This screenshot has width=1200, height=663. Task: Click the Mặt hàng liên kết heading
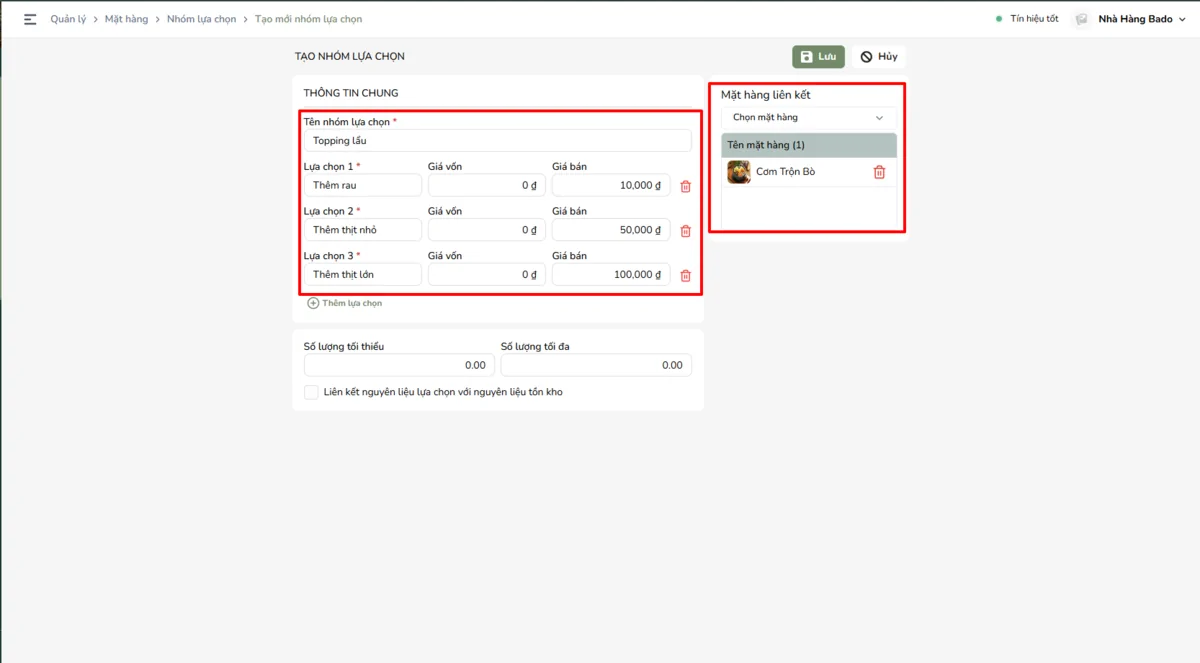tap(766, 95)
